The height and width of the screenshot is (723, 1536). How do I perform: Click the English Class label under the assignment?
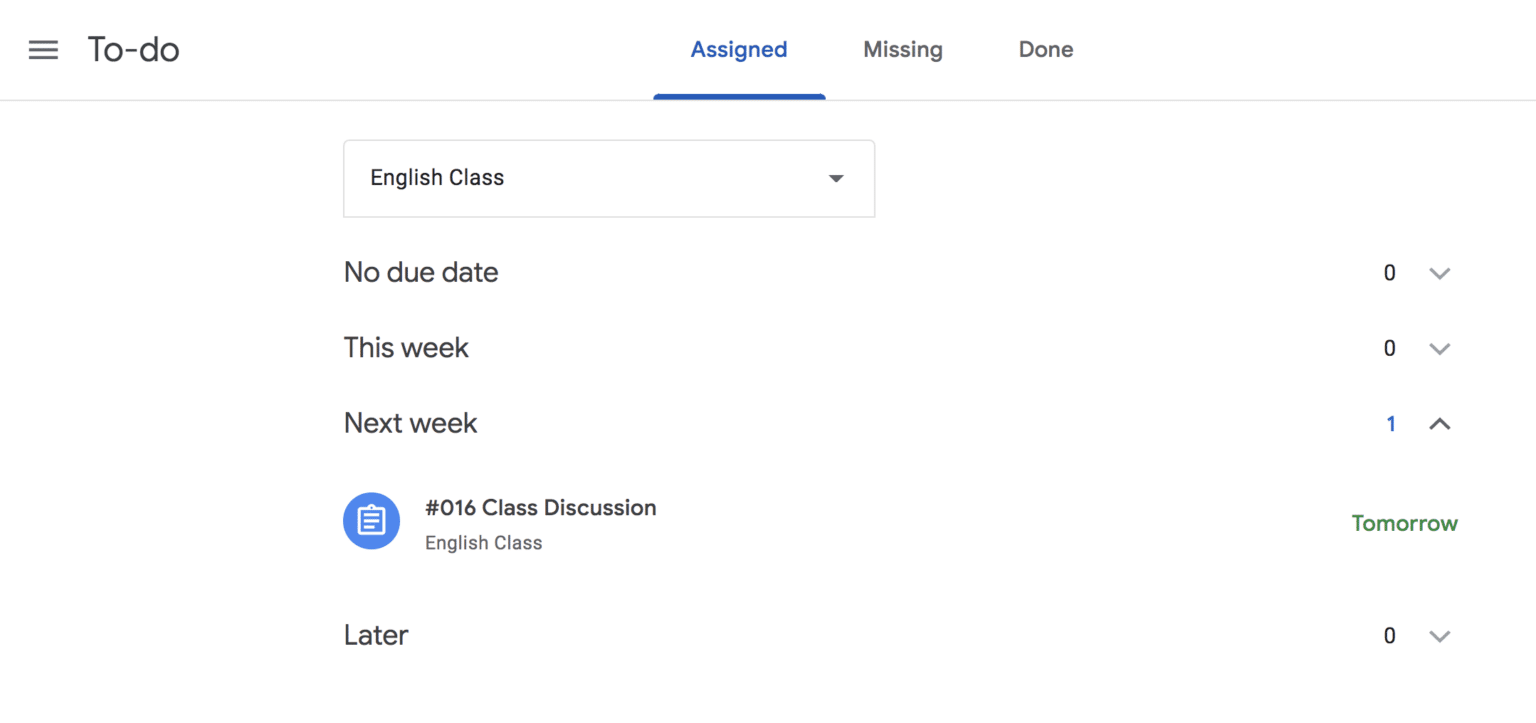483,542
